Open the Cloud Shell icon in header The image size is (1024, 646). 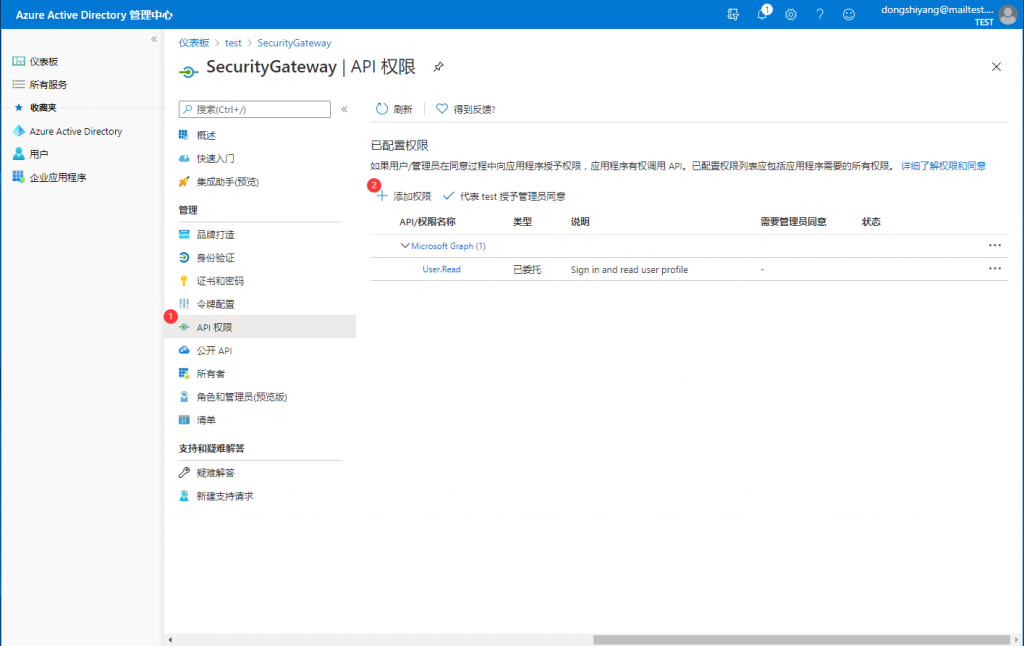point(733,14)
